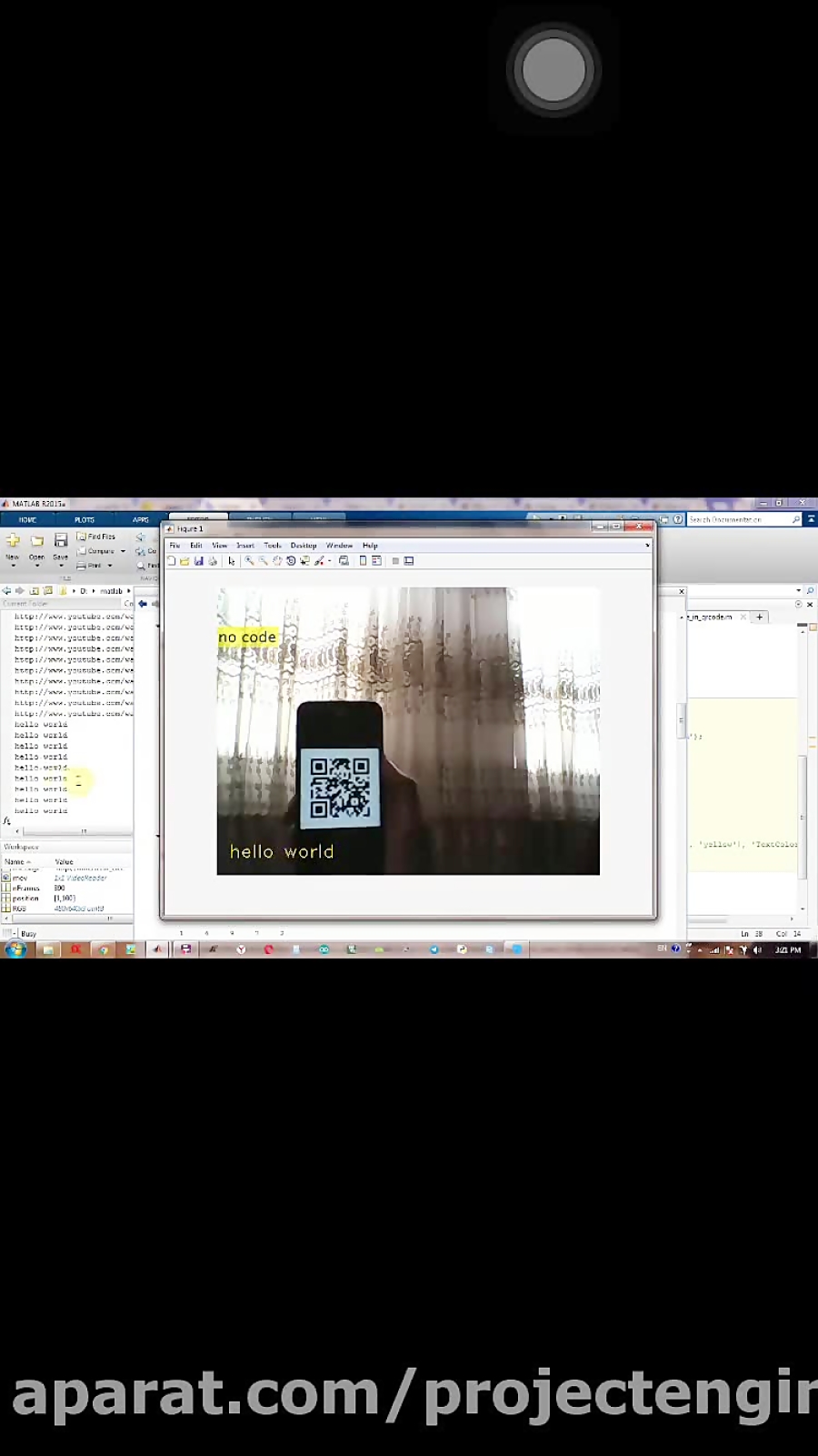Click the Browse for folder icon
The width and height of the screenshot is (818, 1456).
pos(48,591)
